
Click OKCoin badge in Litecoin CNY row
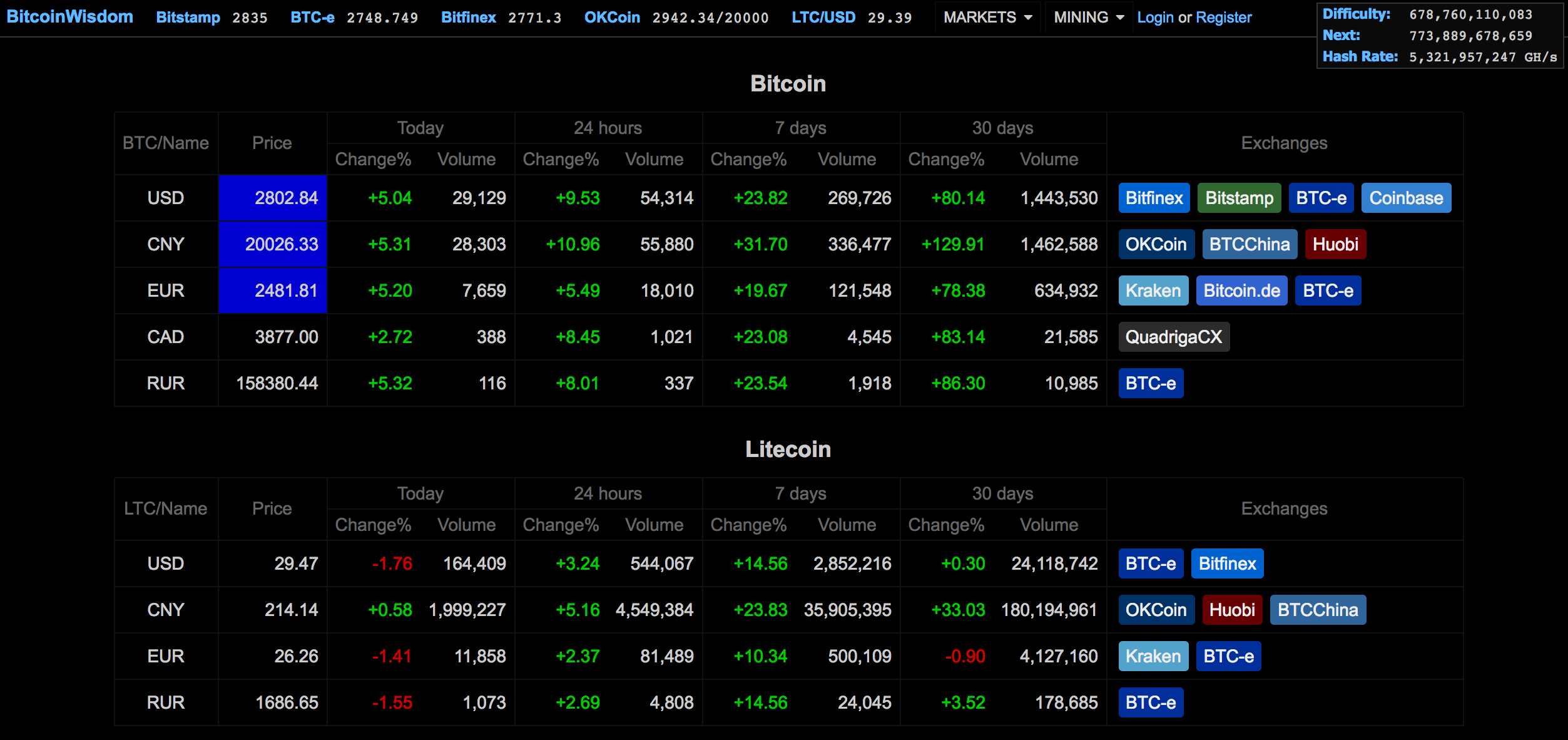1156,610
